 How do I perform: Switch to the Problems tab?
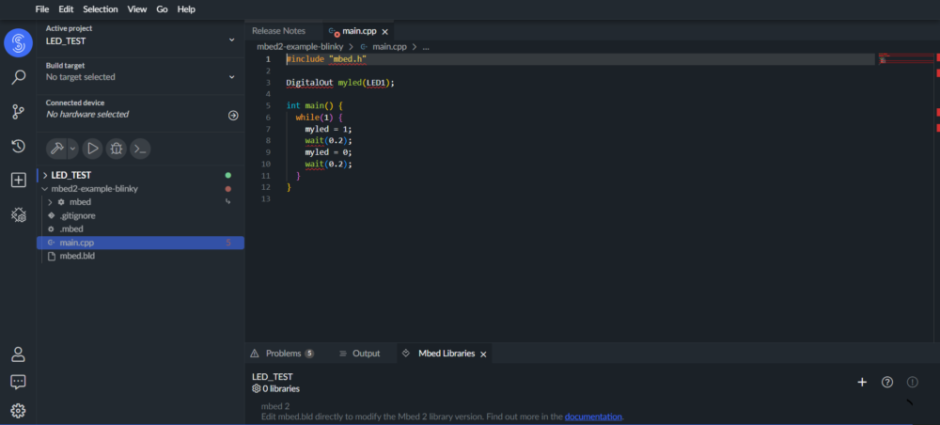point(282,353)
